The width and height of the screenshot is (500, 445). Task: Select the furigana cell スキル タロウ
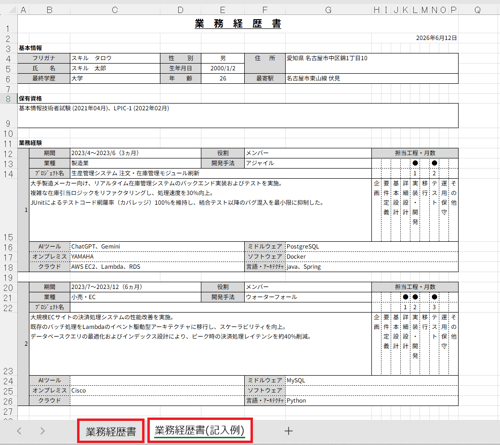[115, 58]
